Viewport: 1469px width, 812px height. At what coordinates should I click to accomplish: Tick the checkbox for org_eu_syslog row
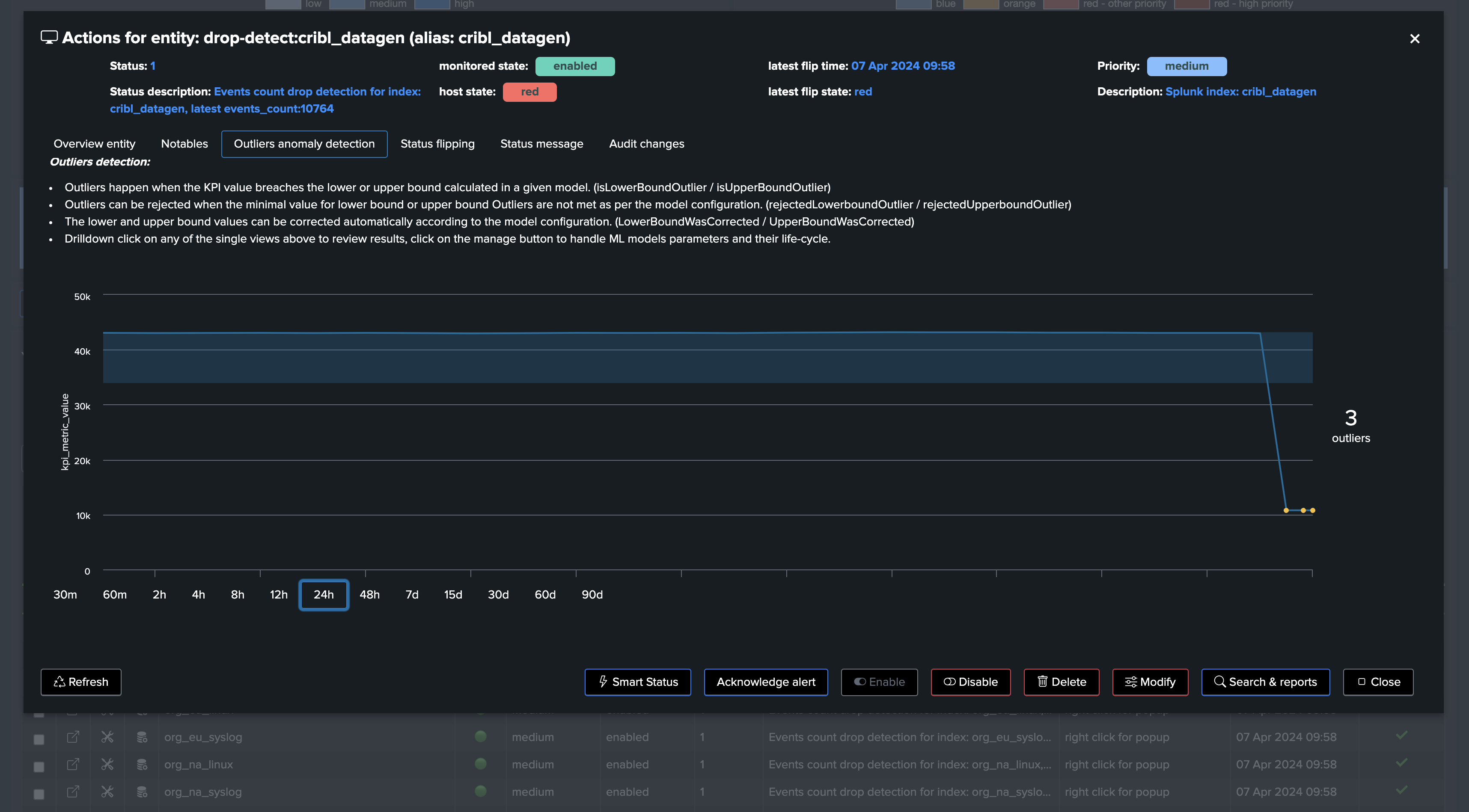[x=39, y=739]
